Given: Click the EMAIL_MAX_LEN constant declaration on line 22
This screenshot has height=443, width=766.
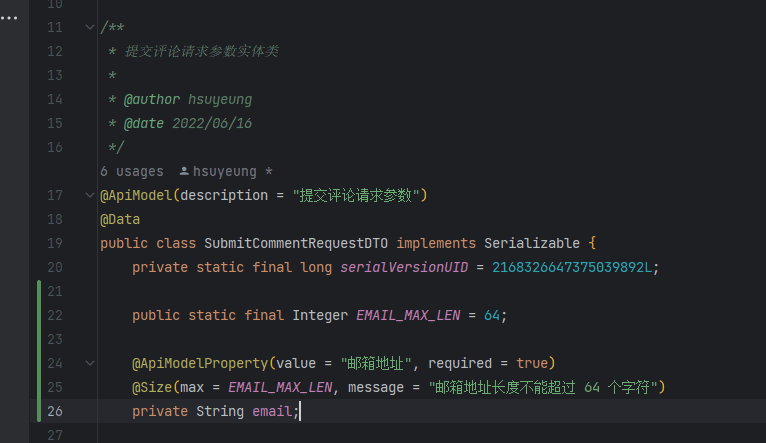Looking at the screenshot, I should pos(408,315).
